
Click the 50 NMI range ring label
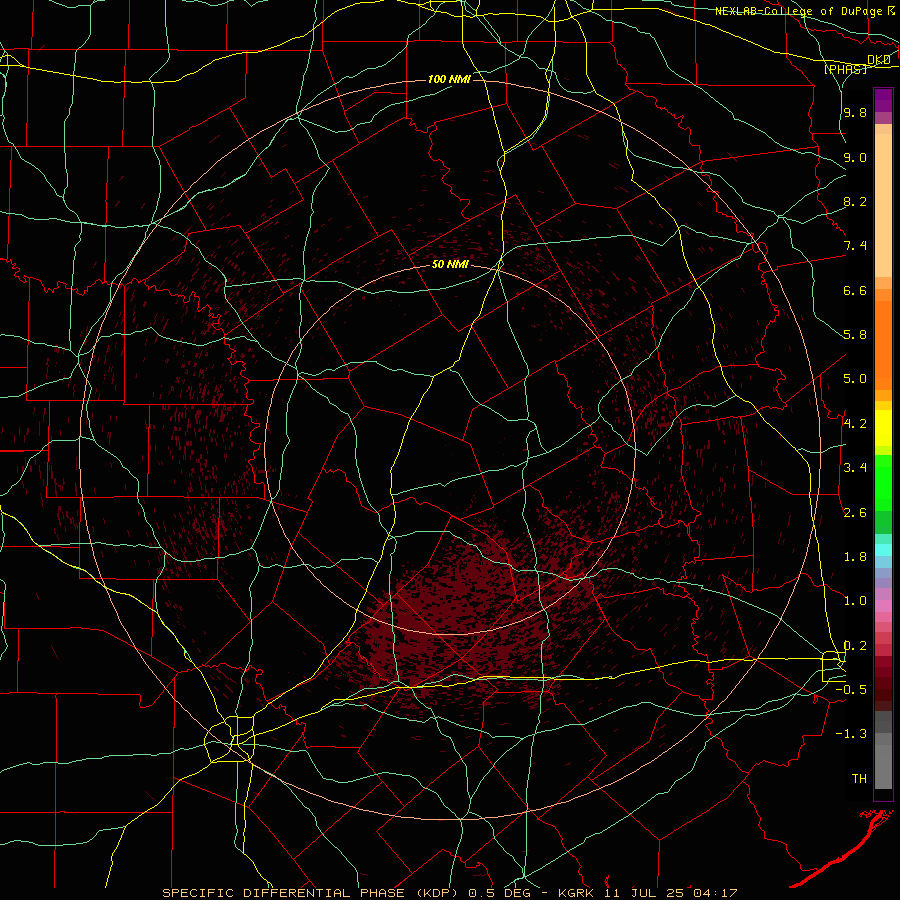451,265
